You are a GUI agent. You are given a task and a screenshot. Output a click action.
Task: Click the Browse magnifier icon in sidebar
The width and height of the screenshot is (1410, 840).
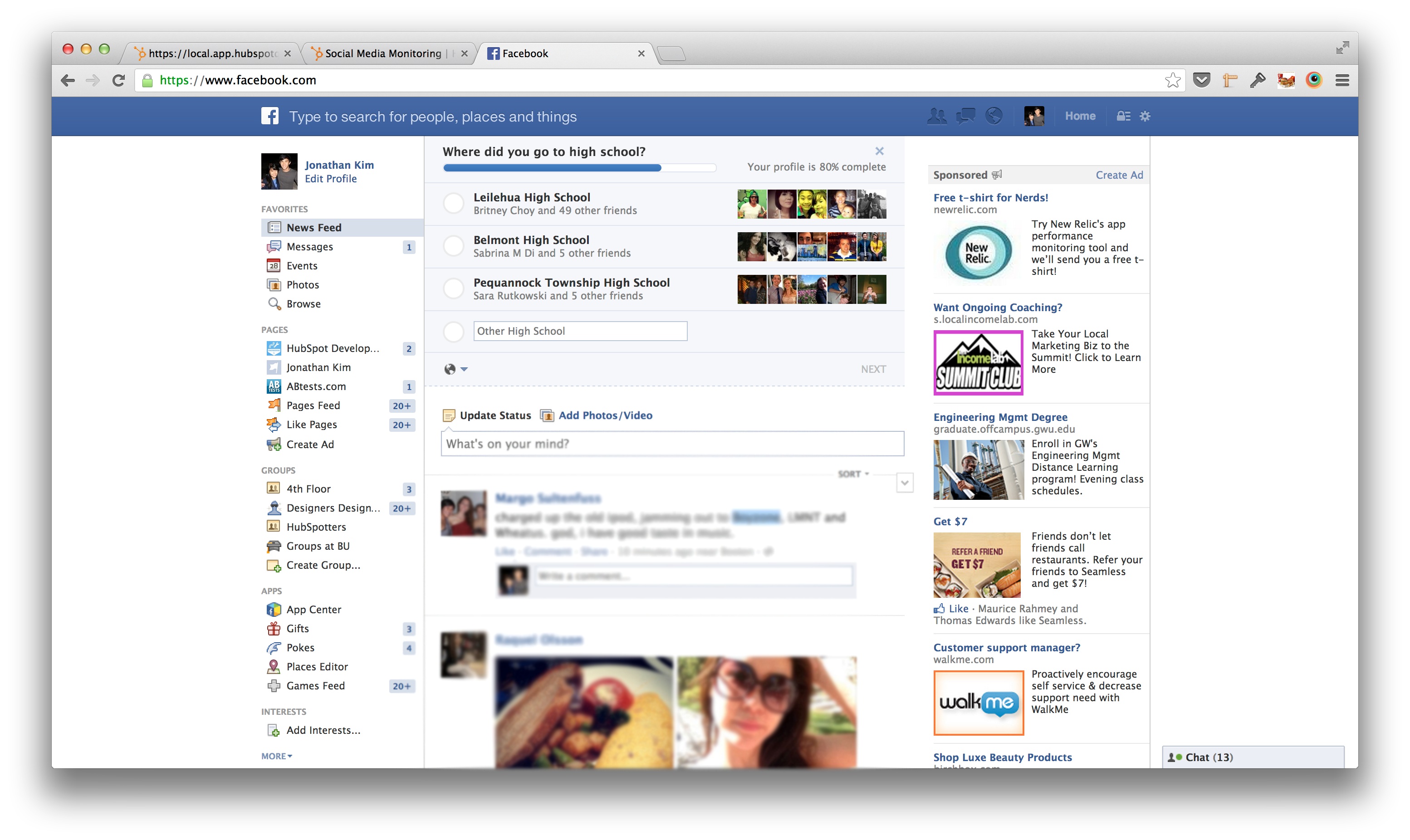(x=274, y=304)
